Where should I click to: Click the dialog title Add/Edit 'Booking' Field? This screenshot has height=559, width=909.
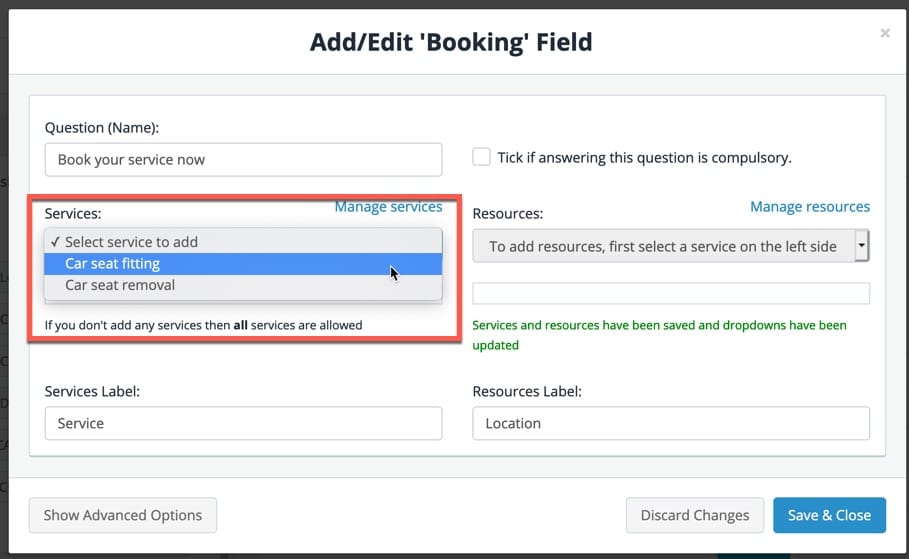tap(451, 42)
